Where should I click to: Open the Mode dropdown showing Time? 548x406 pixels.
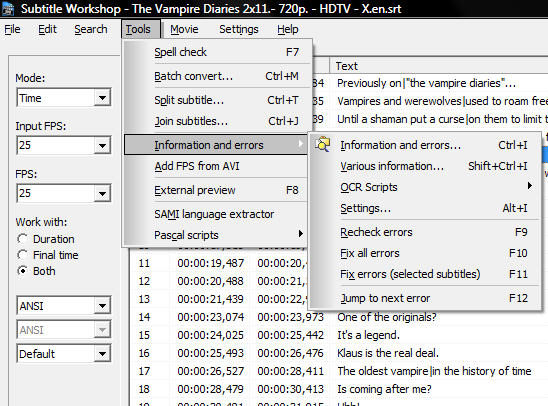point(64,97)
